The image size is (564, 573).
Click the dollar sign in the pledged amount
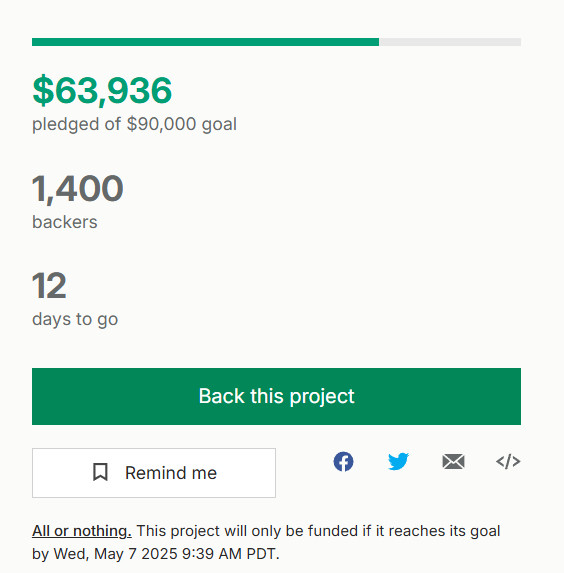(43, 90)
